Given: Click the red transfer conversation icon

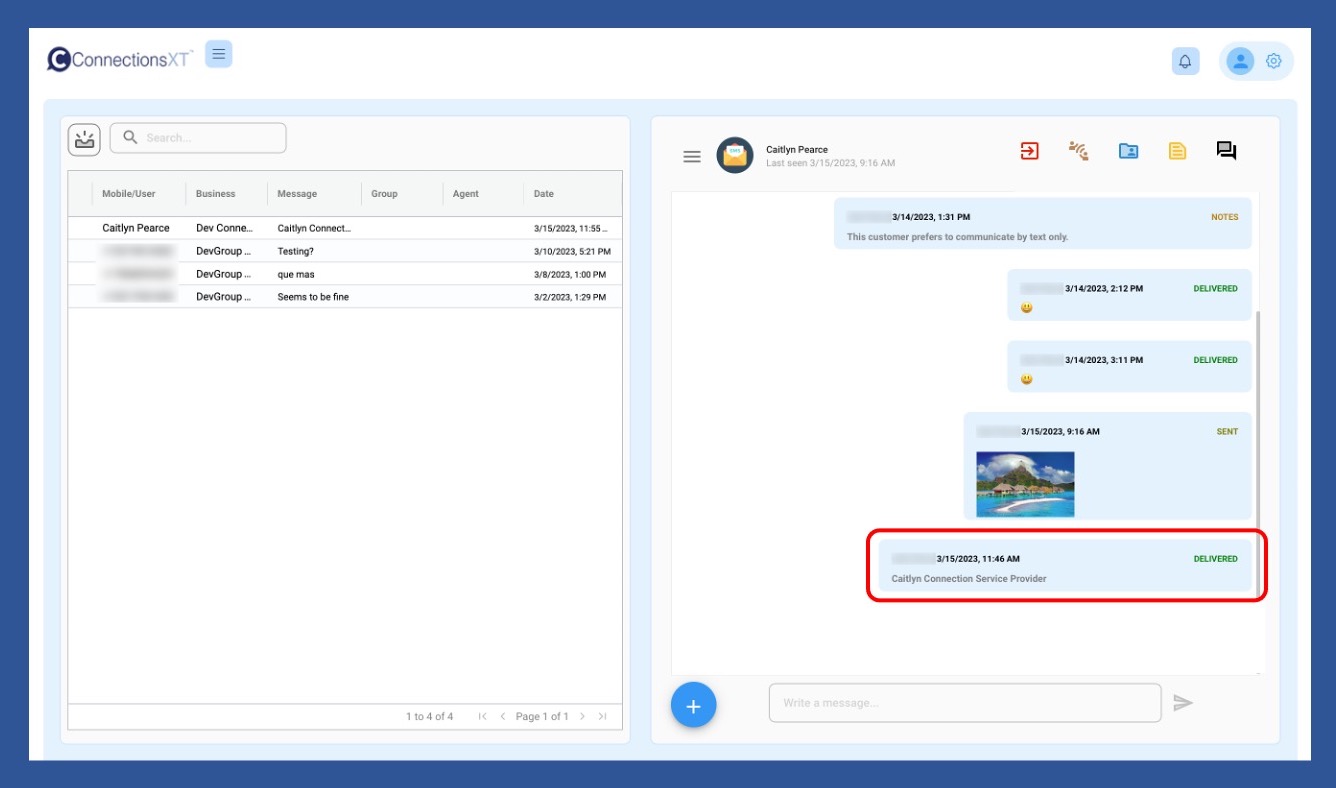Looking at the screenshot, I should point(1029,151).
